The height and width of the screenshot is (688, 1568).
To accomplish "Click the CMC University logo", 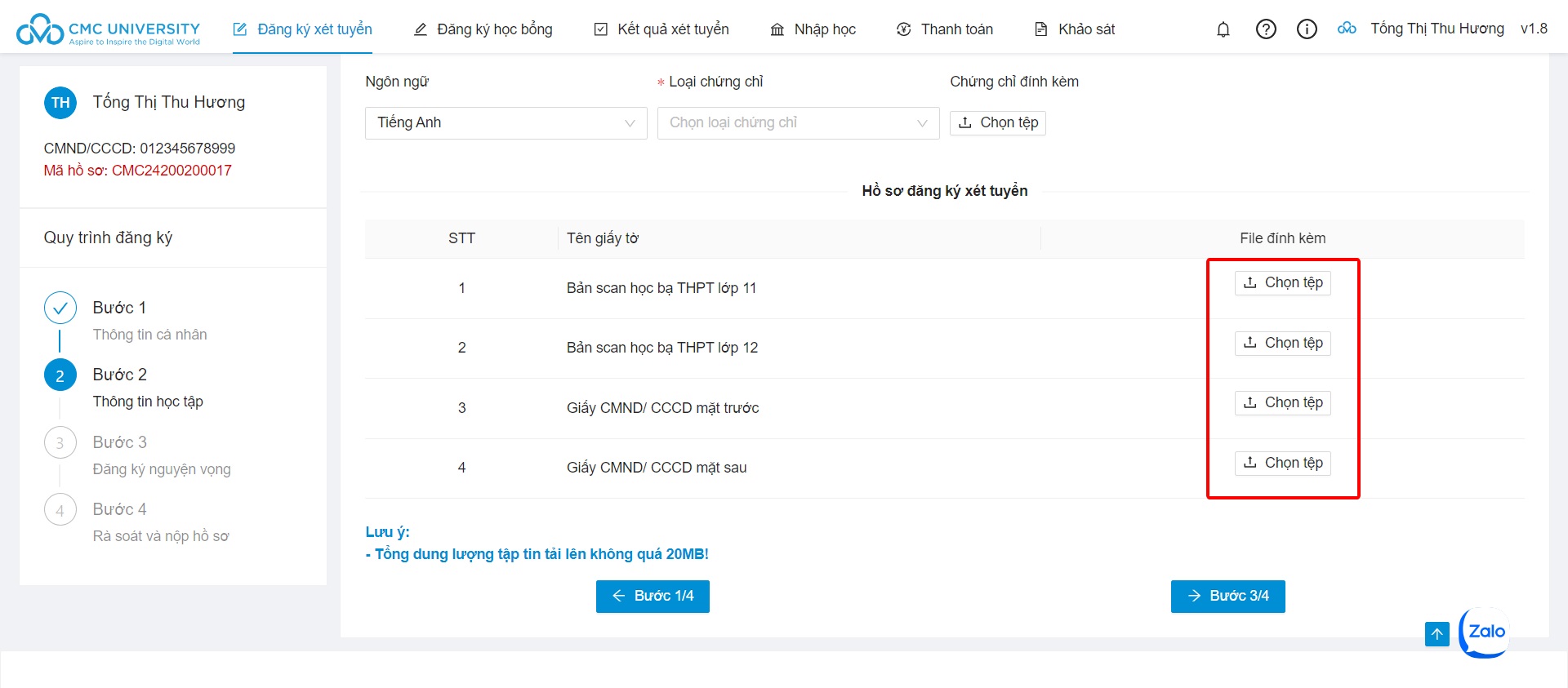I will pyautogui.click(x=109, y=29).
